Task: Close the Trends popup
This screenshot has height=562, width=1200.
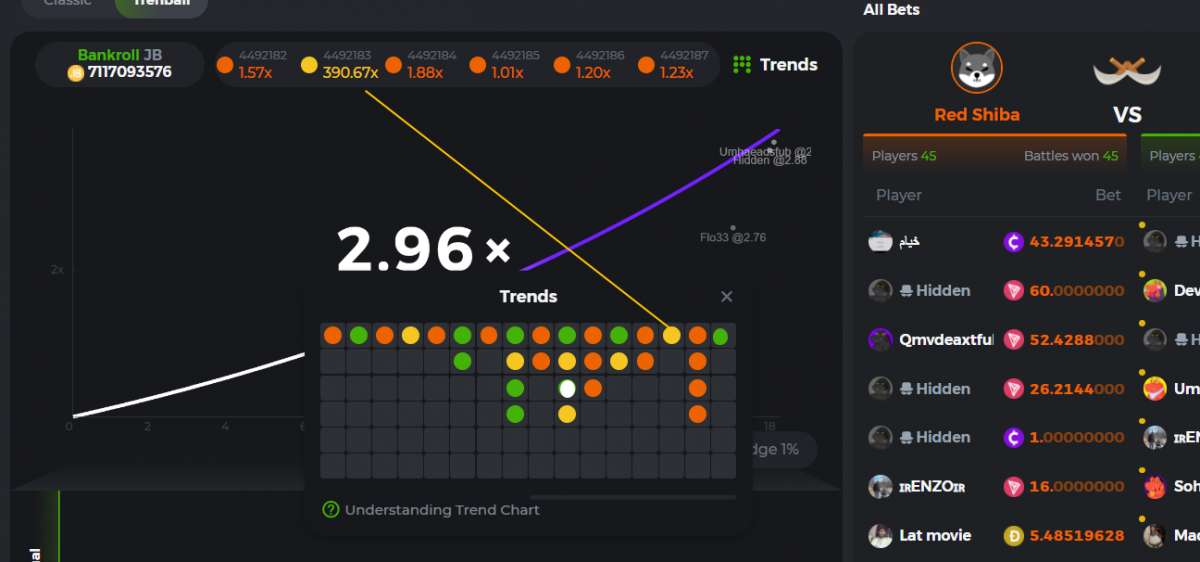Action: coord(727,296)
